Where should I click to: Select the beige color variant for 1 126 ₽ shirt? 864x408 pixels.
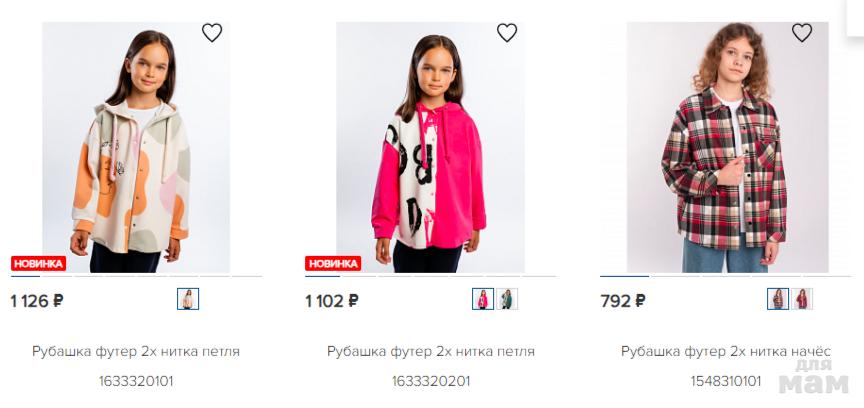[188, 299]
